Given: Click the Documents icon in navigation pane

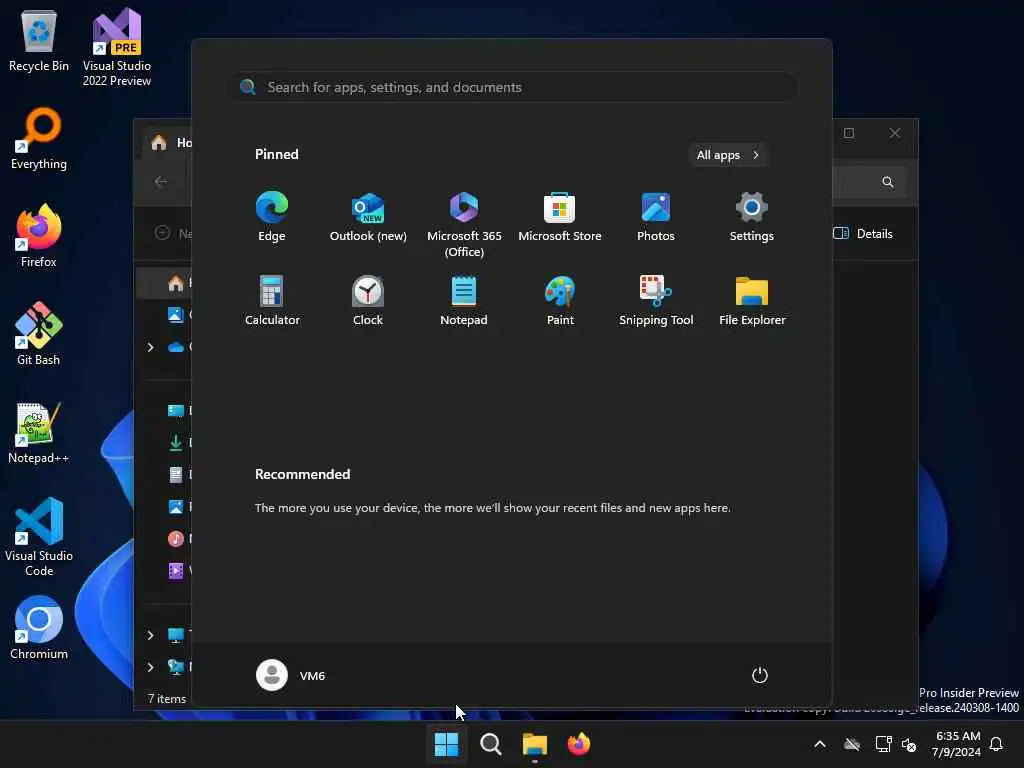Looking at the screenshot, I should coord(176,474).
